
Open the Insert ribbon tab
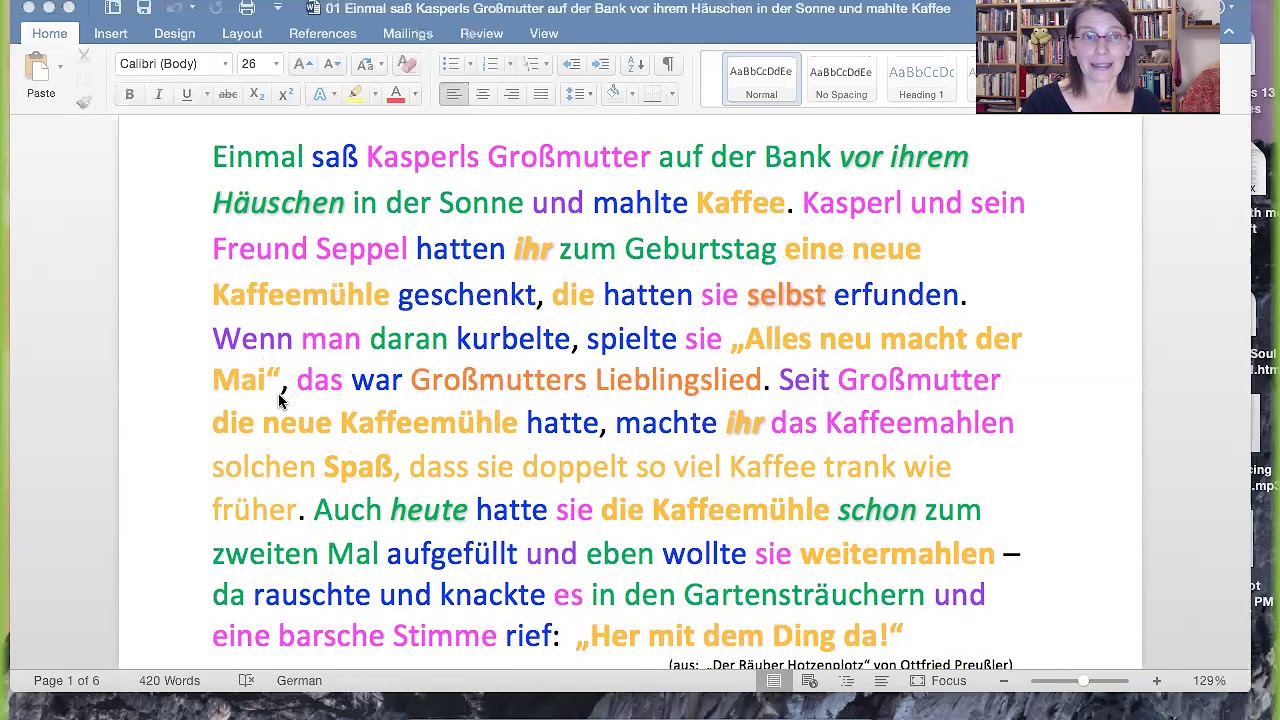pos(111,33)
